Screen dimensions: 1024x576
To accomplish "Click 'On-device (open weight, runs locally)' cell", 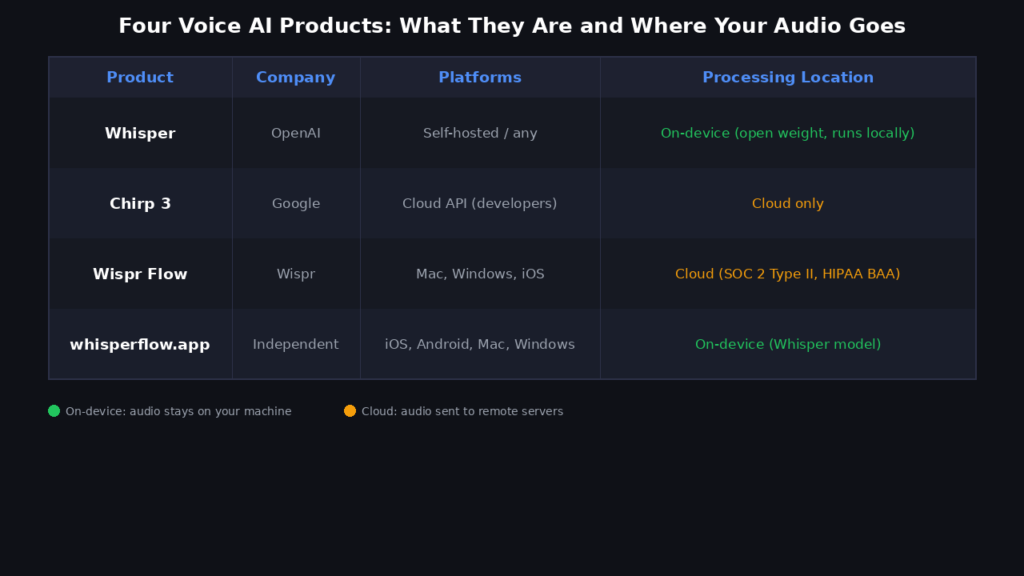I will pos(788,133).
